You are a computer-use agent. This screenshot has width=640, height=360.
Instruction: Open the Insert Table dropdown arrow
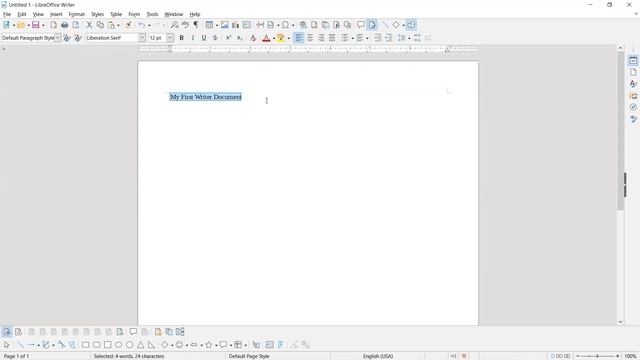click(x=217, y=25)
